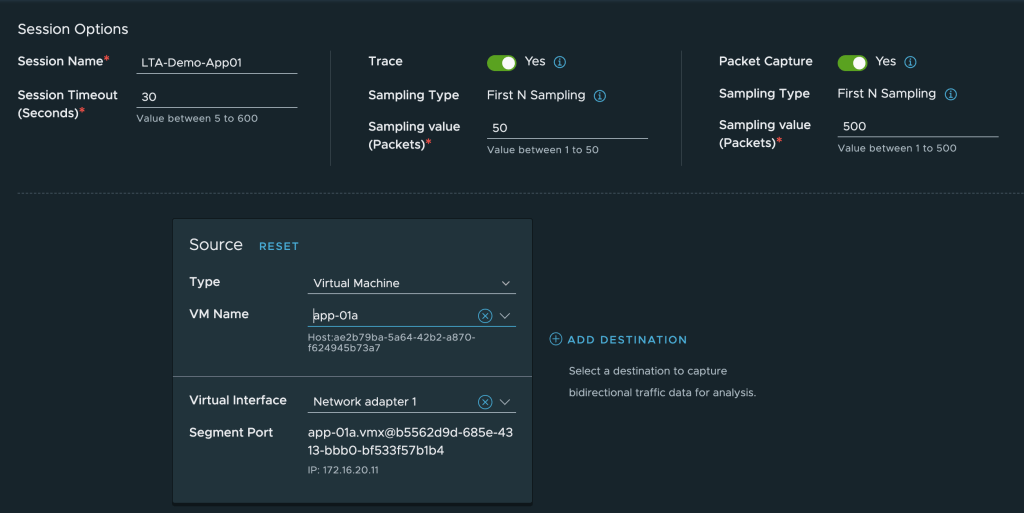This screenshot has width=1024, height=513.
Task: Focus the Trace sampling value field
Action: 567,128
